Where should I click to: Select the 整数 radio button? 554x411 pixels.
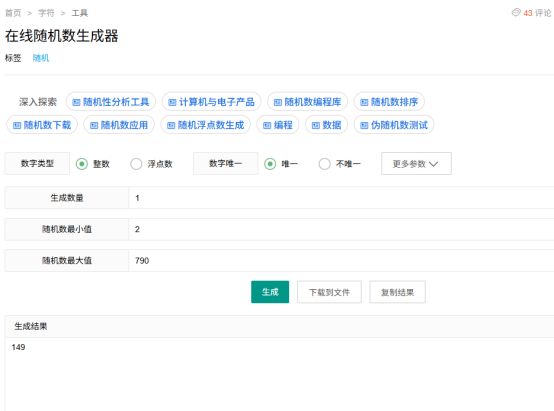pos(82,164)
